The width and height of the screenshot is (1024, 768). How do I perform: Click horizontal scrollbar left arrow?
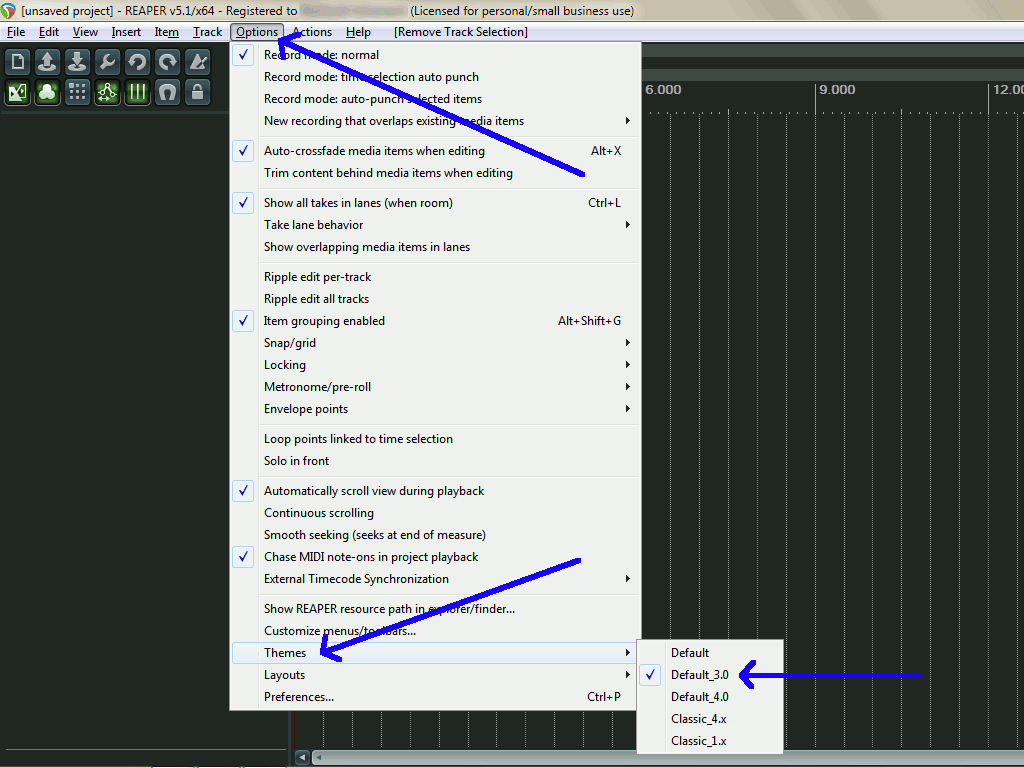[302, 758]
